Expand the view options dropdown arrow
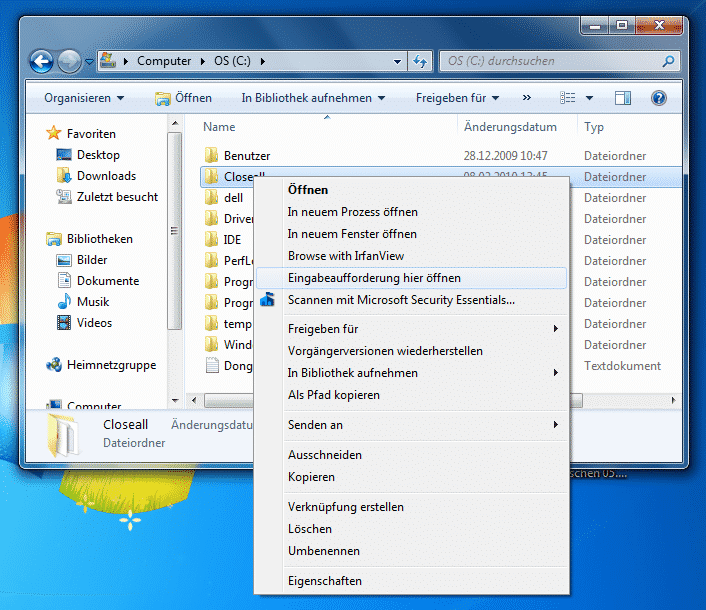 (589, 98)
